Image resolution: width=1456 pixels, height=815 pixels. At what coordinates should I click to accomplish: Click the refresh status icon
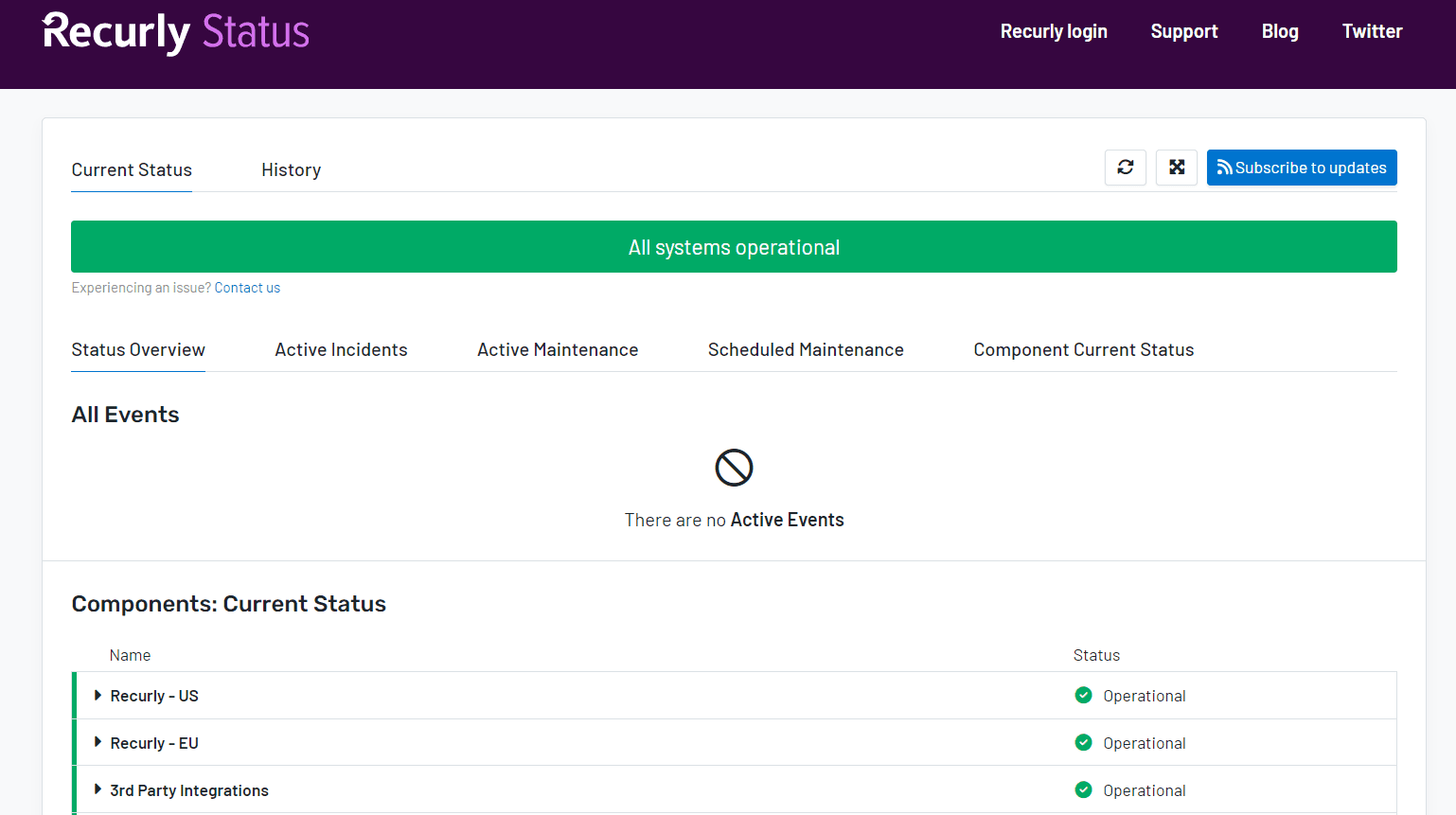(x=1125, y=167)
